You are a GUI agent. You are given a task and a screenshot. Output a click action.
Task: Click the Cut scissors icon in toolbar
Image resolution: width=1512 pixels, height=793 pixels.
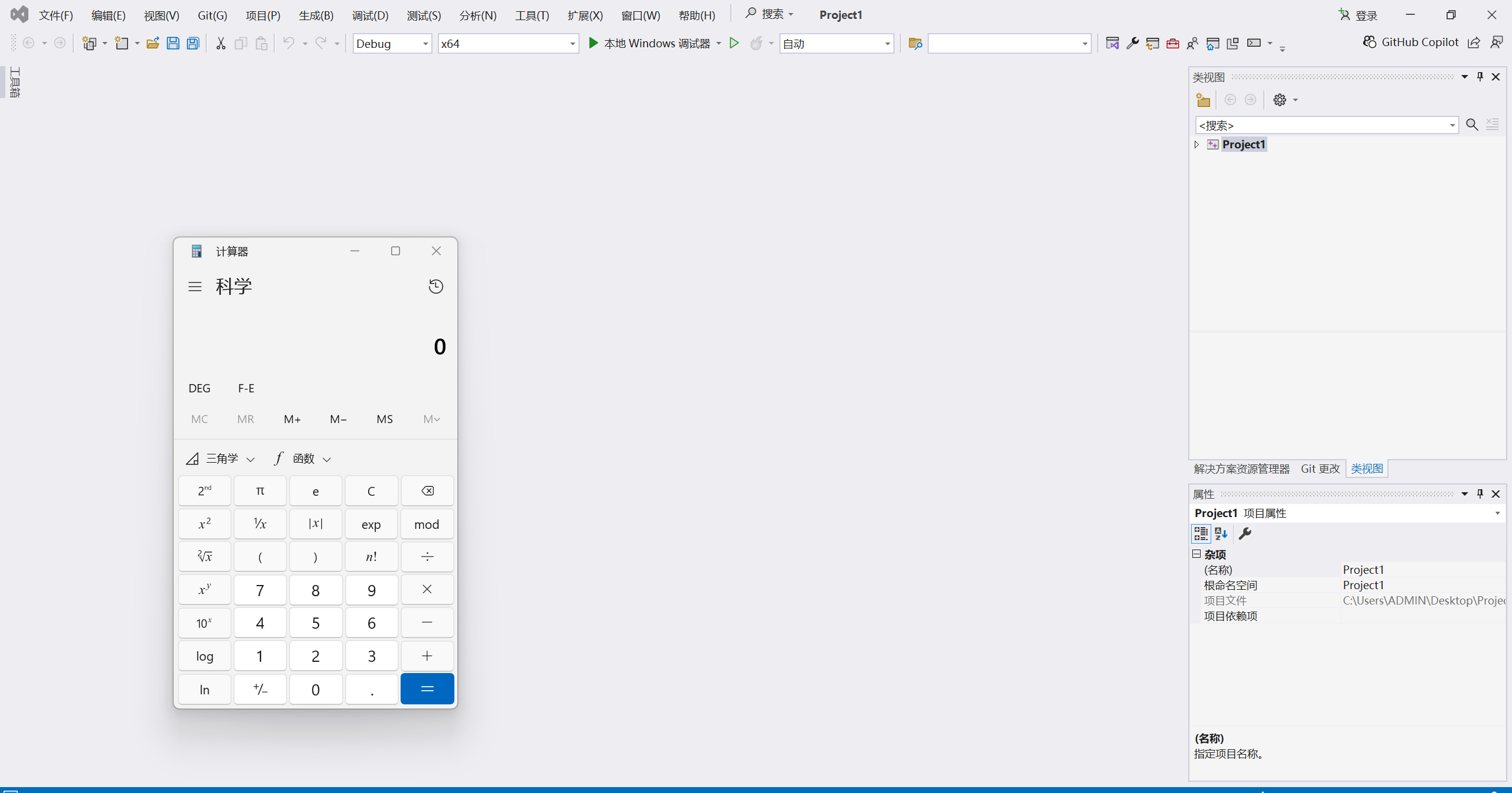pos(220,43)
